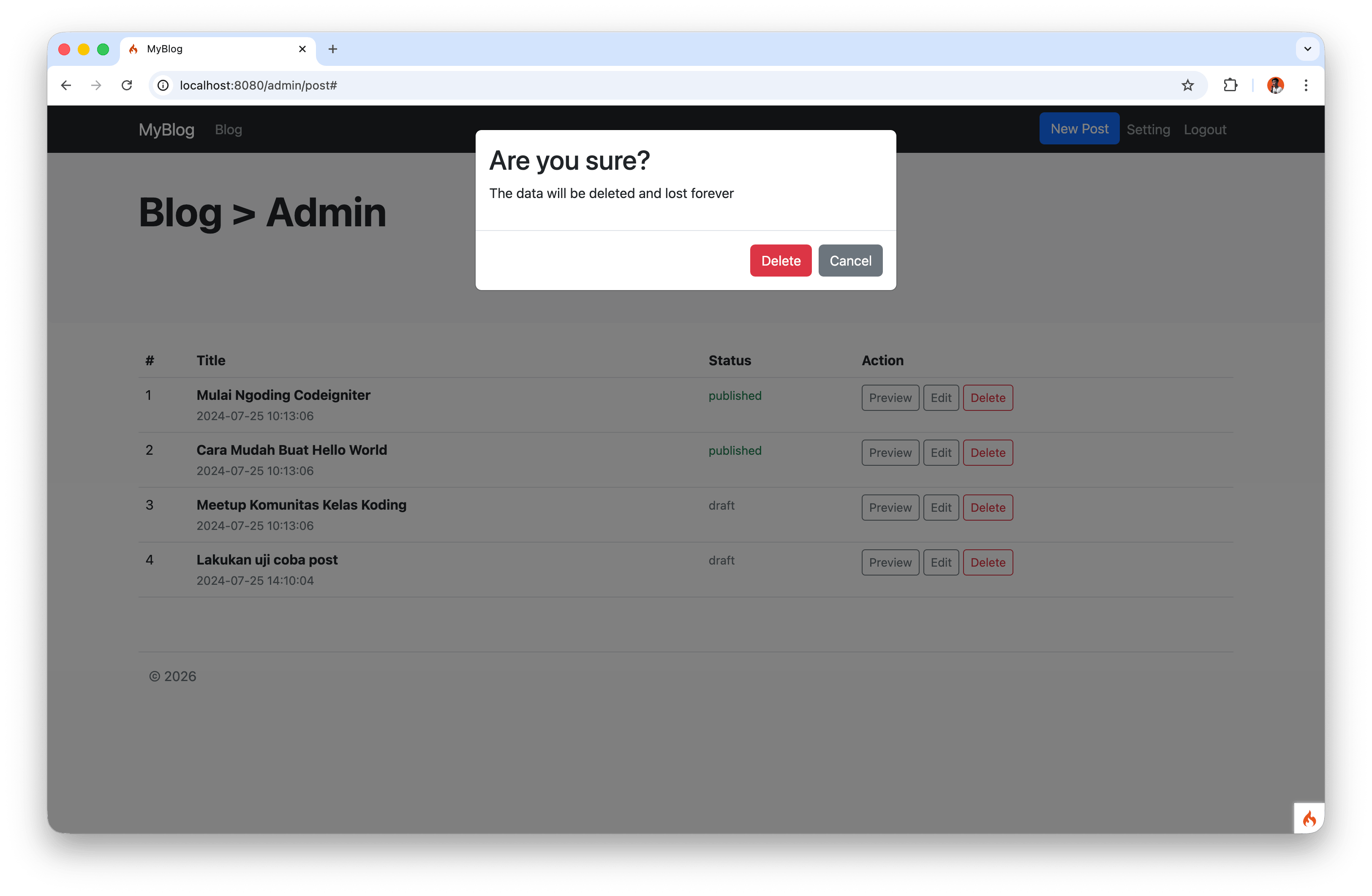Click the 'published' status of post 2
Screen dimensions: 1372x896
click(x=735, y=451)
